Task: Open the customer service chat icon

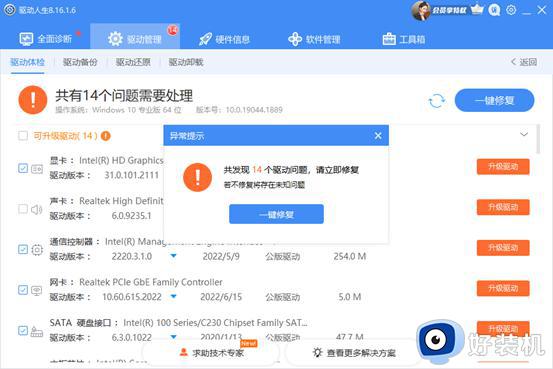Action: 494,10
